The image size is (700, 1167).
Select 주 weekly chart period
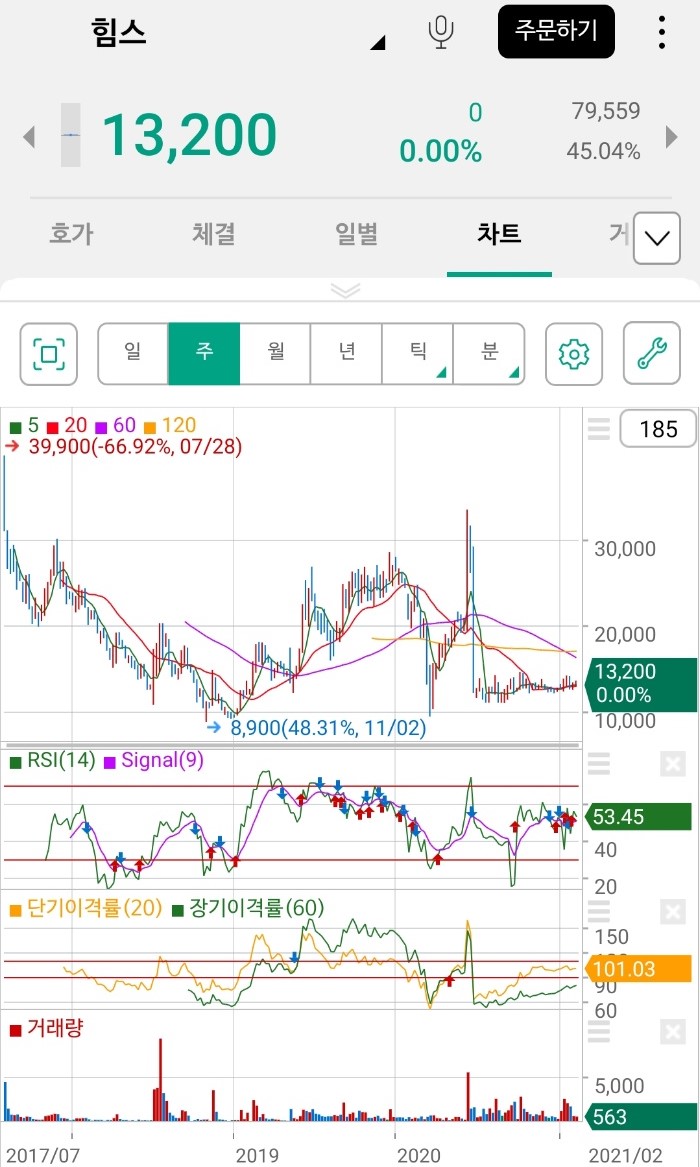point(204,354)
